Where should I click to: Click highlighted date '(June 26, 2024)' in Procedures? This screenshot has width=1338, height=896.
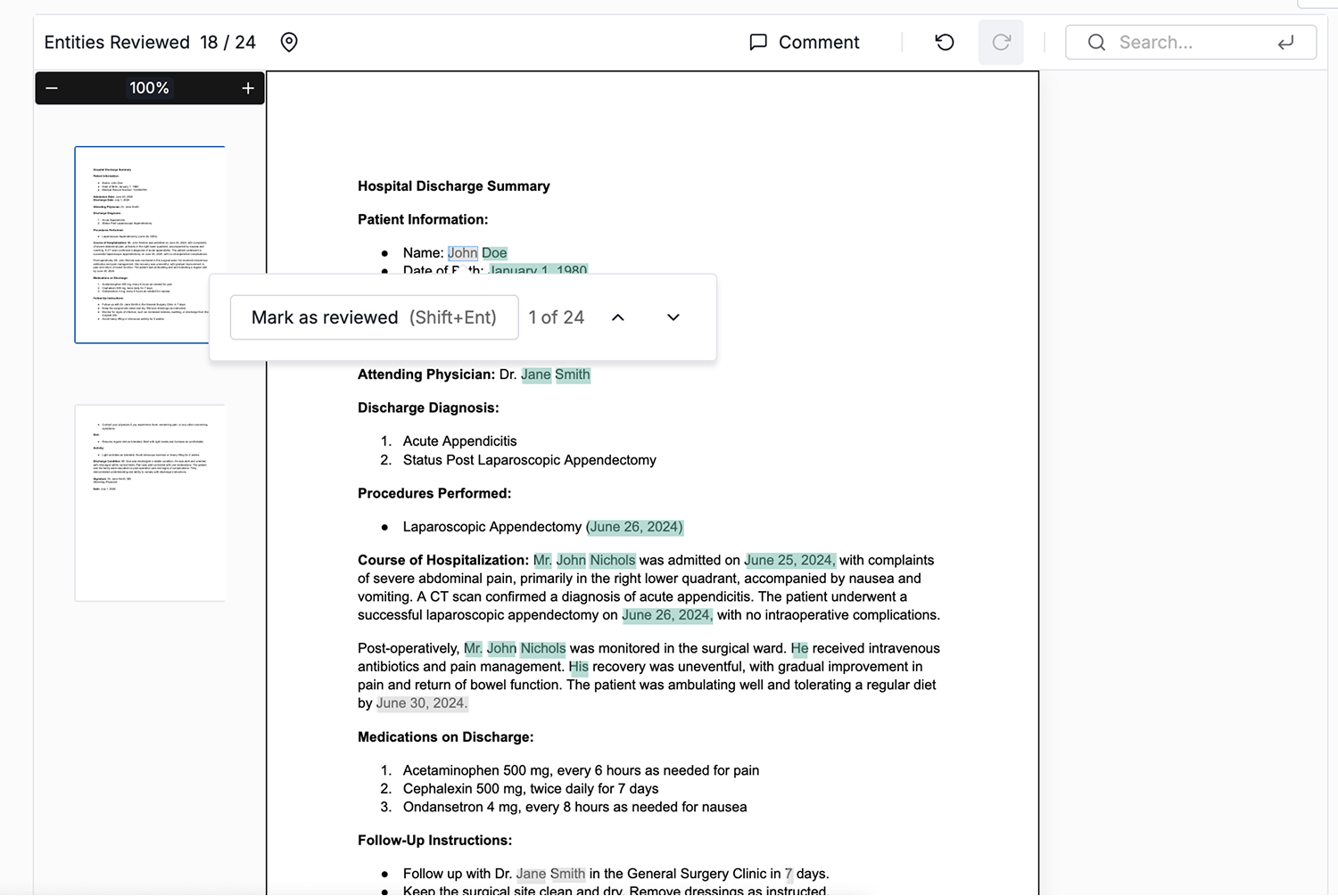coord(634,527)
